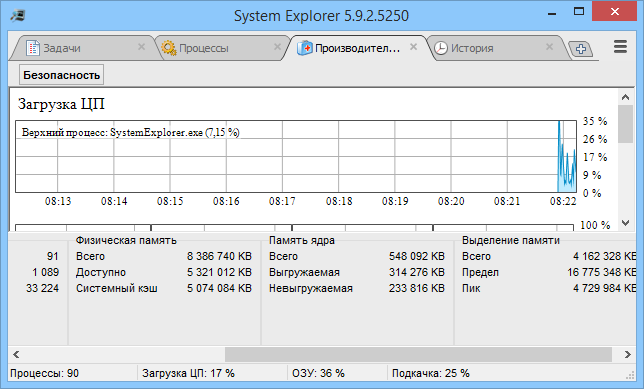The width and height of the screenshot is (644, 389).
Task: Click the 08:17 time label
Action: click(282, 201)
